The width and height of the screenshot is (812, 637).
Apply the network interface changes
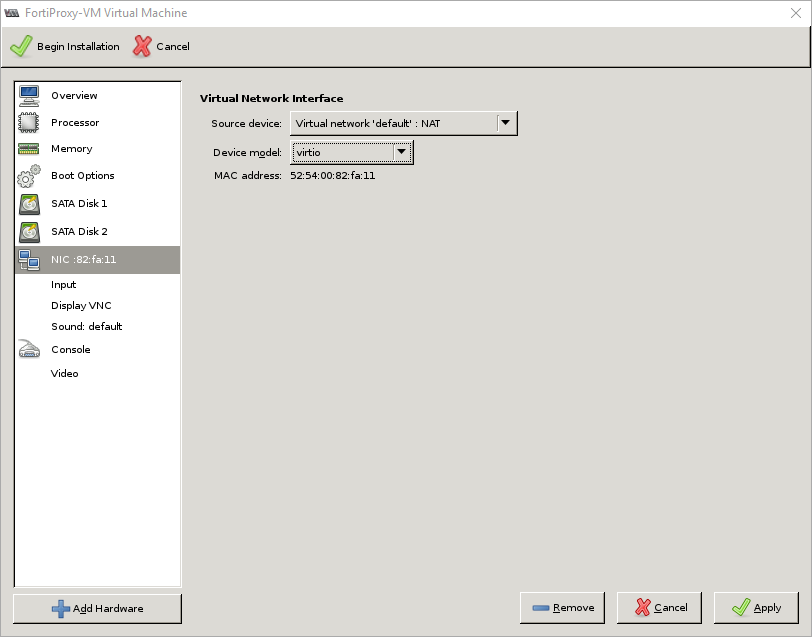point(756,607)
